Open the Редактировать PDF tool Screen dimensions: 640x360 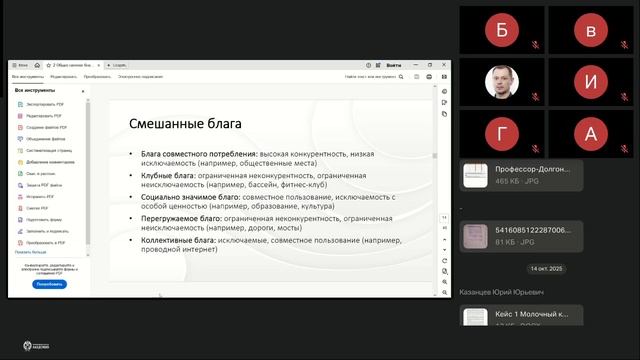click(x=40, y=116)
